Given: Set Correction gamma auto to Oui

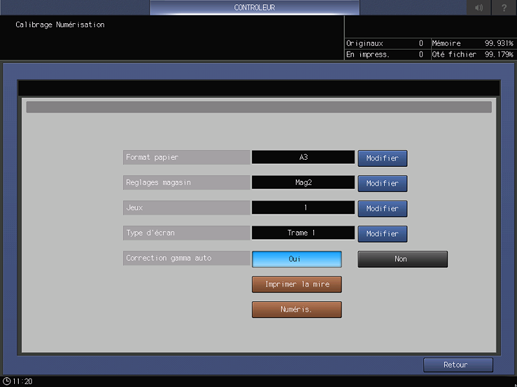Looking at the screenshot, I should tap(297, 259).
